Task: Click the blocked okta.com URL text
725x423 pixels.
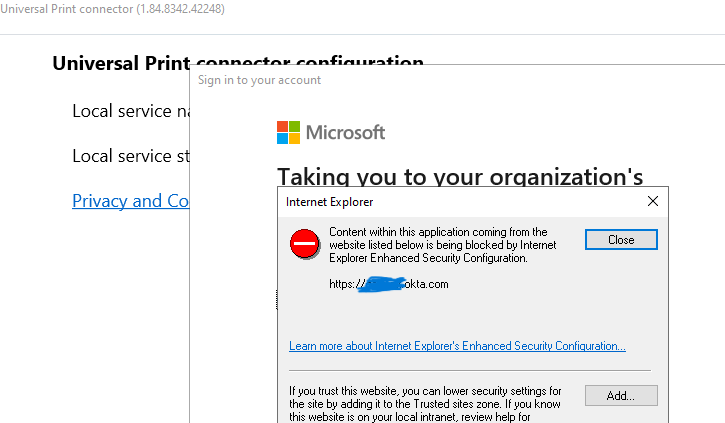Action: [x=426, y=284]
